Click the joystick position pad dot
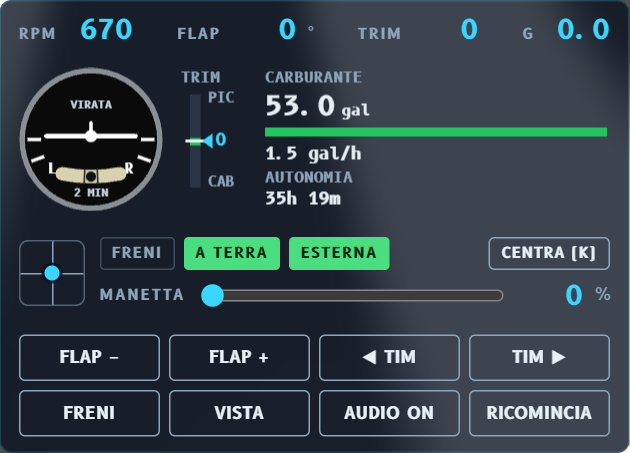This screenshot has width=630, height=453. (52, 273)
